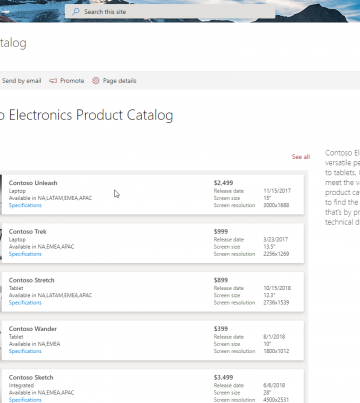Select the Contoso Unleash product title

click(x=33, y=183)
